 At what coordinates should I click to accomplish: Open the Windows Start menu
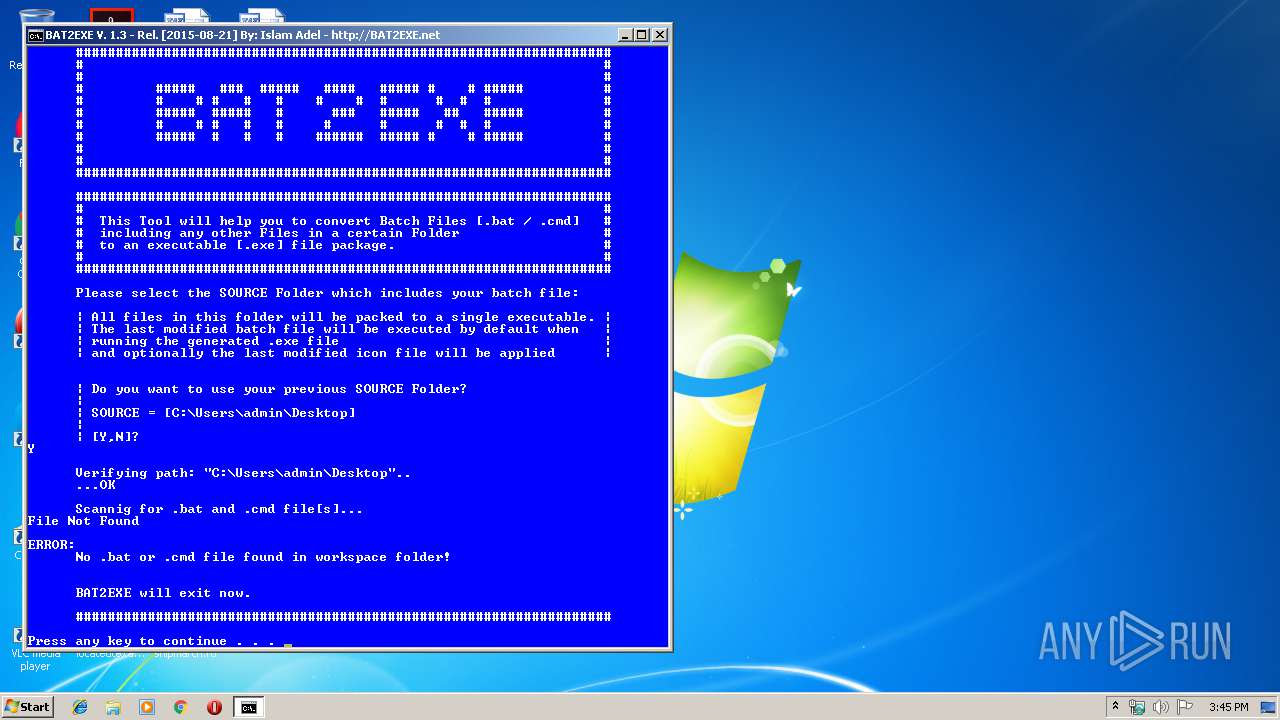pyautogui.click(x=28, y=707)
